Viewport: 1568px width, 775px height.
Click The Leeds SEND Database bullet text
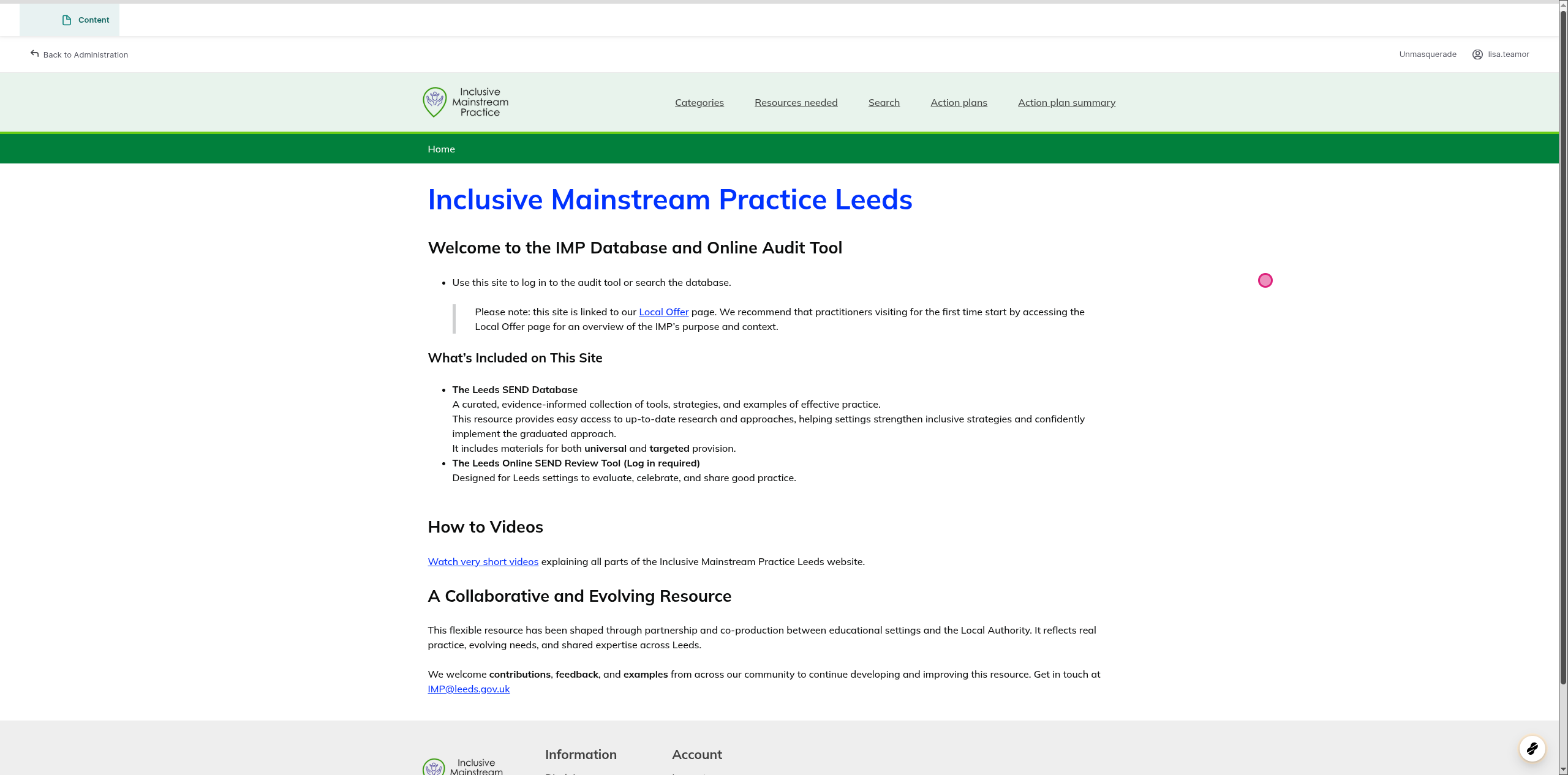click(x=514, y=390)
